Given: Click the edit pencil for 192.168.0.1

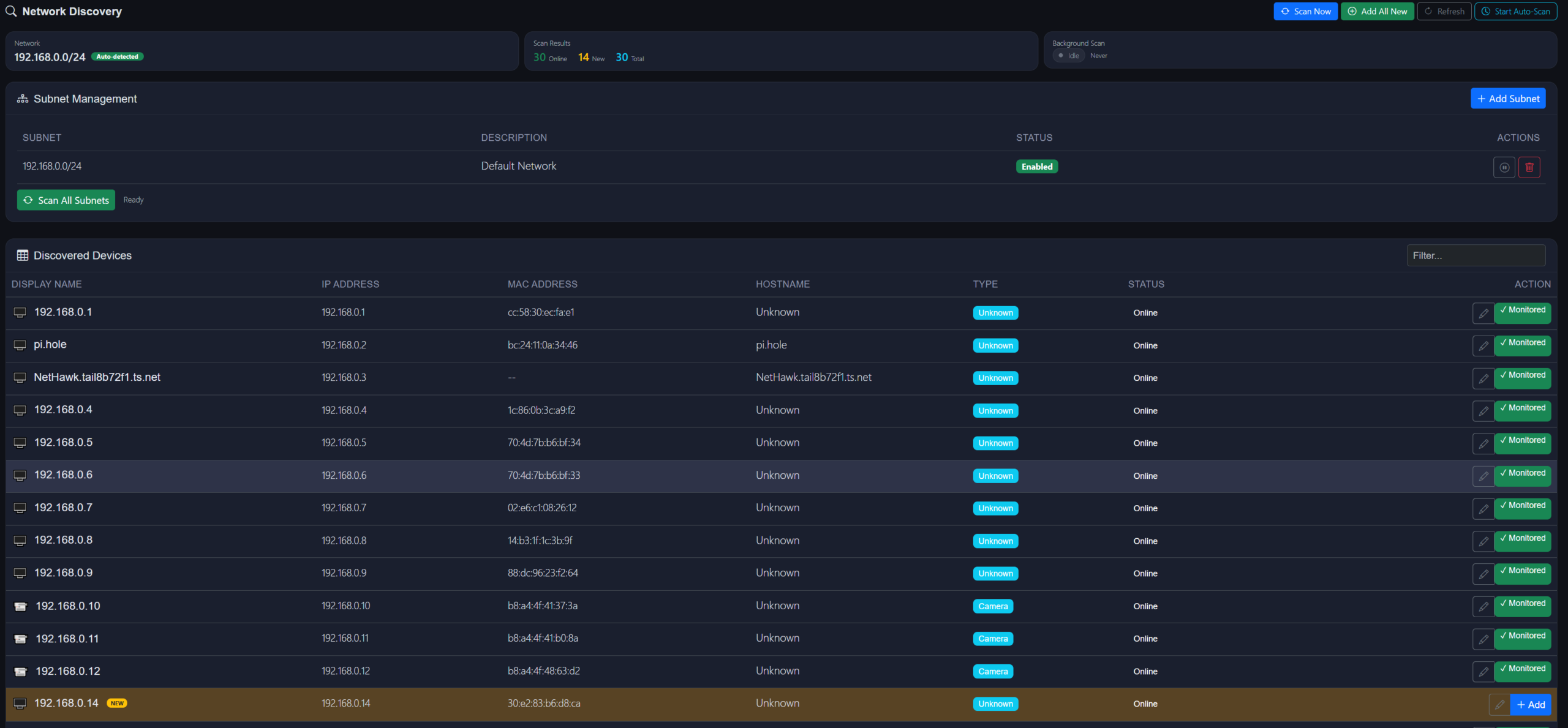Looking at the screenshot, I should click(x=1483, y=313).
